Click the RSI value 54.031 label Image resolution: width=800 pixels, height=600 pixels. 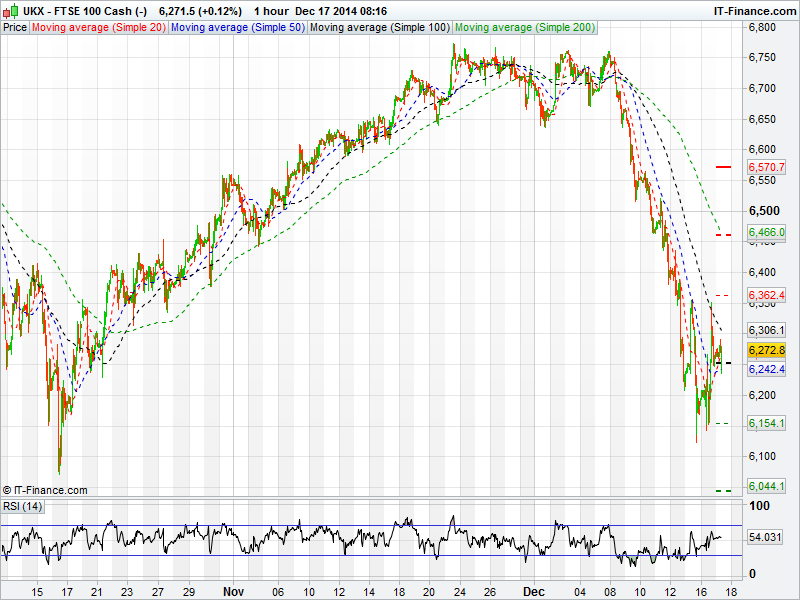click(767, 538)
